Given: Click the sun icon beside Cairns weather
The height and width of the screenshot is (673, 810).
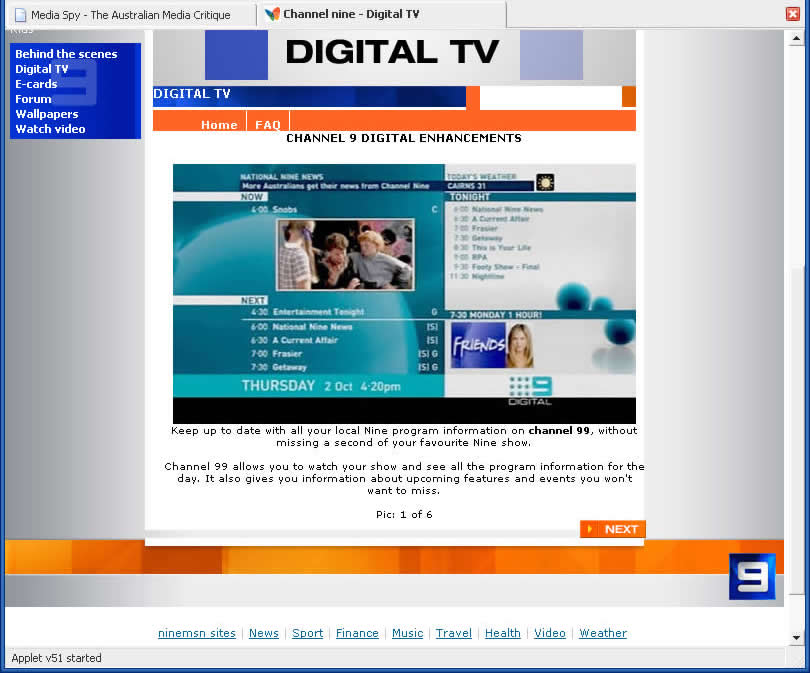Looking at the screenshot, I should [x=544, y=181].
